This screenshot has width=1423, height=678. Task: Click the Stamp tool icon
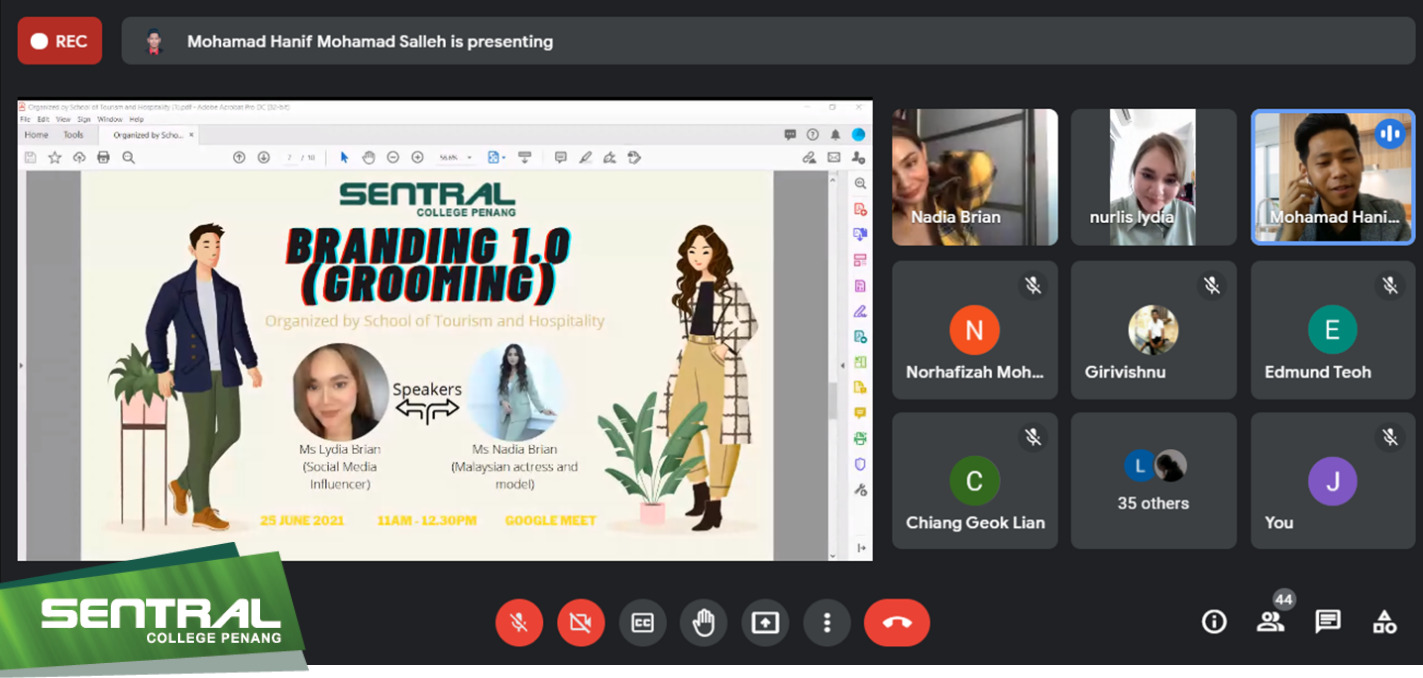coord(634,157)
